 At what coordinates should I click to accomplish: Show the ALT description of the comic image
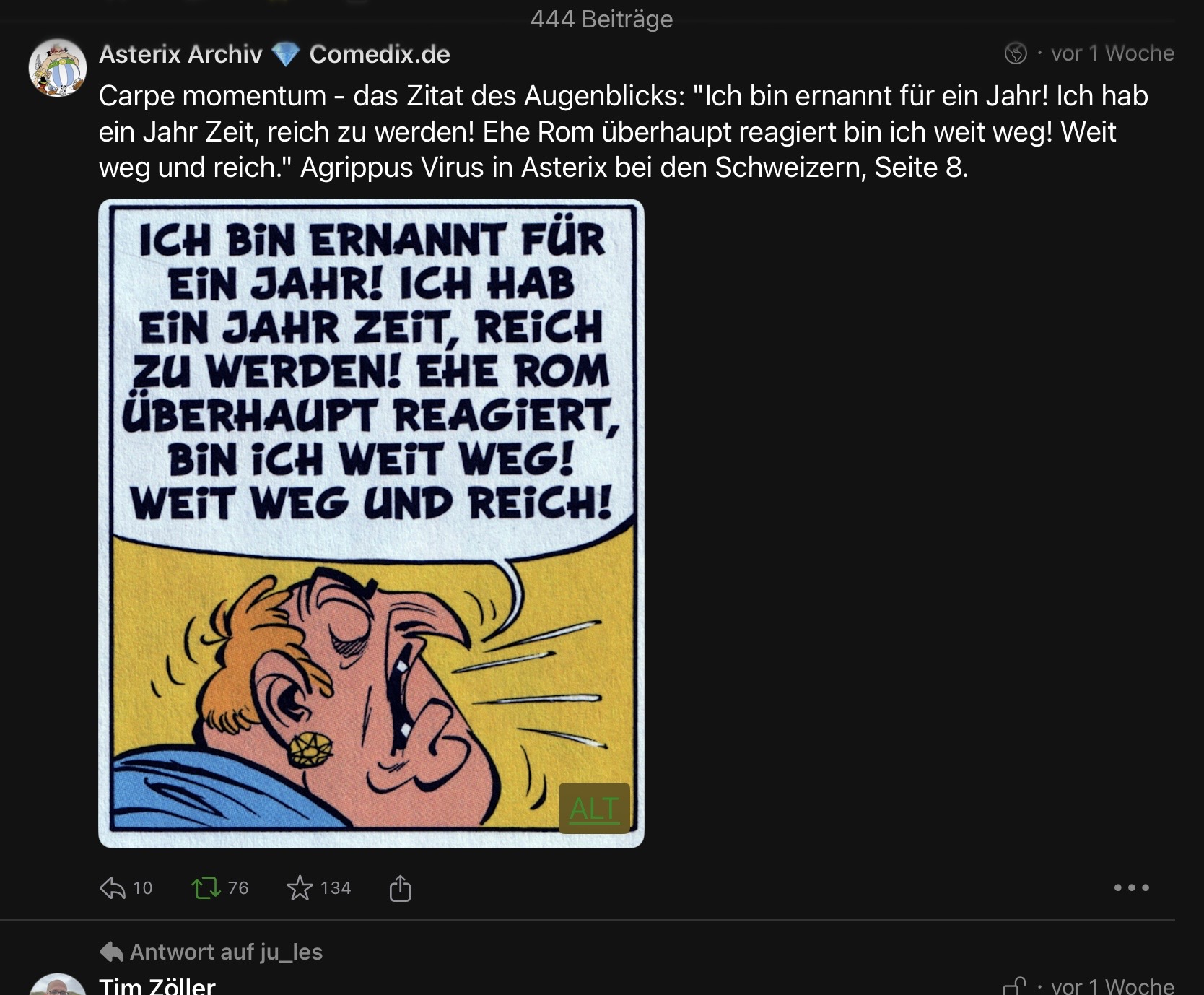594,809
